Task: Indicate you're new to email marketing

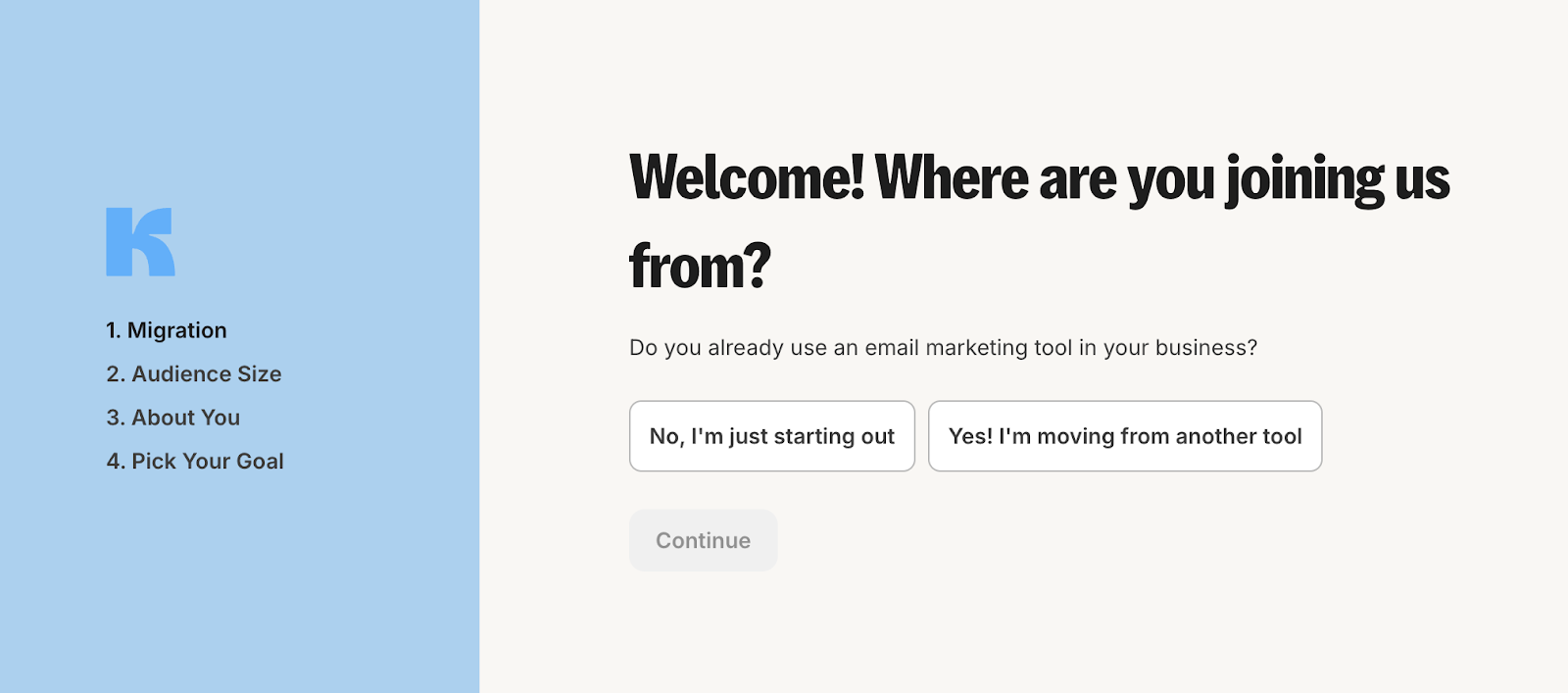Action: pos(771,436)
